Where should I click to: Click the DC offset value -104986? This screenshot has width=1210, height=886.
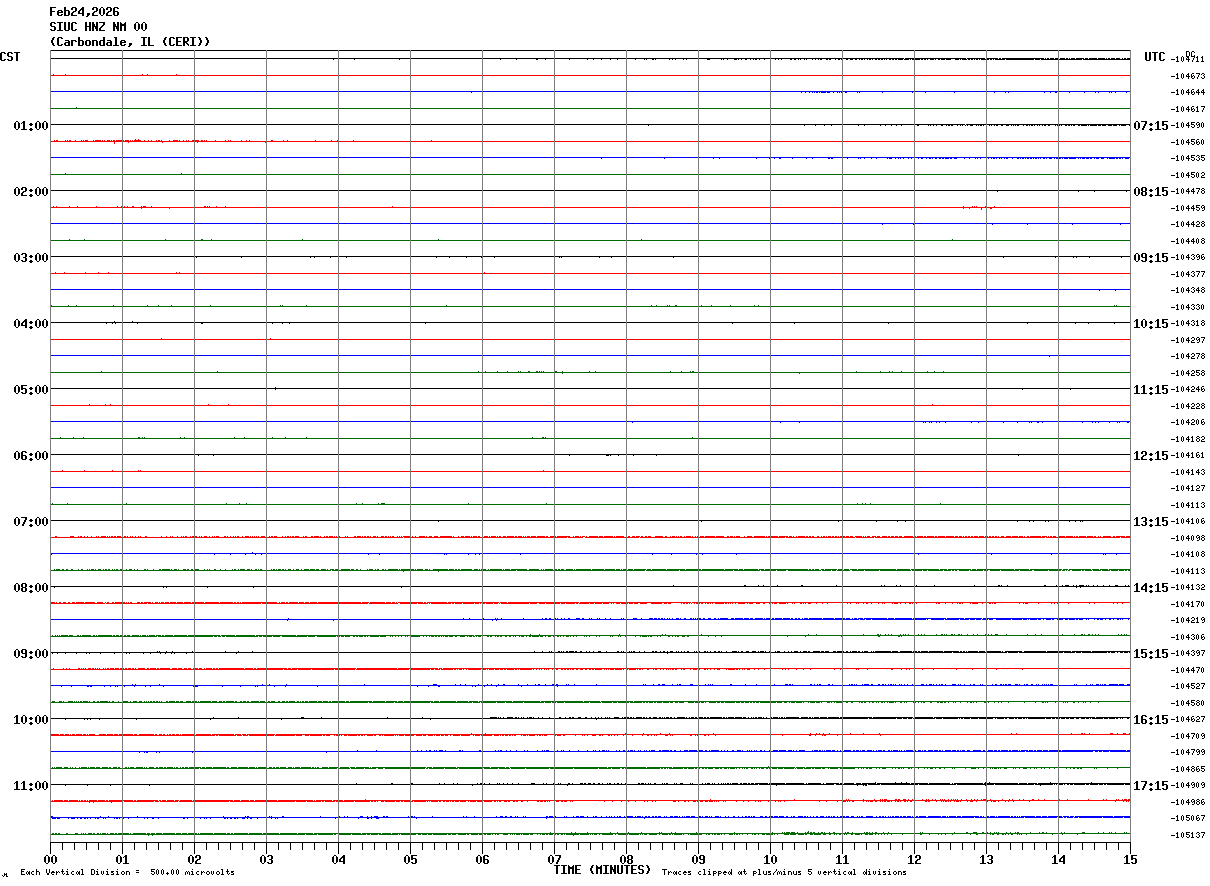point(1188,802)
